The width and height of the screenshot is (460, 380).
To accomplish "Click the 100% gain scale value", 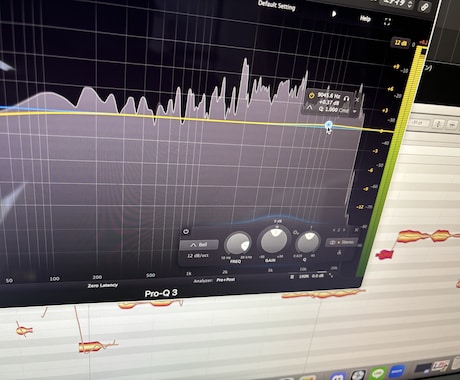I will (303, 277).
